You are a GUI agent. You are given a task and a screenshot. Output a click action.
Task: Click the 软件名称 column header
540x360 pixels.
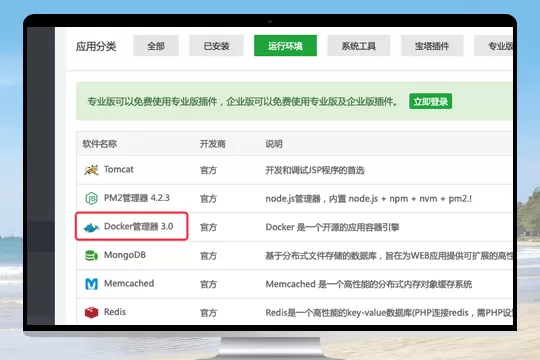100,144
